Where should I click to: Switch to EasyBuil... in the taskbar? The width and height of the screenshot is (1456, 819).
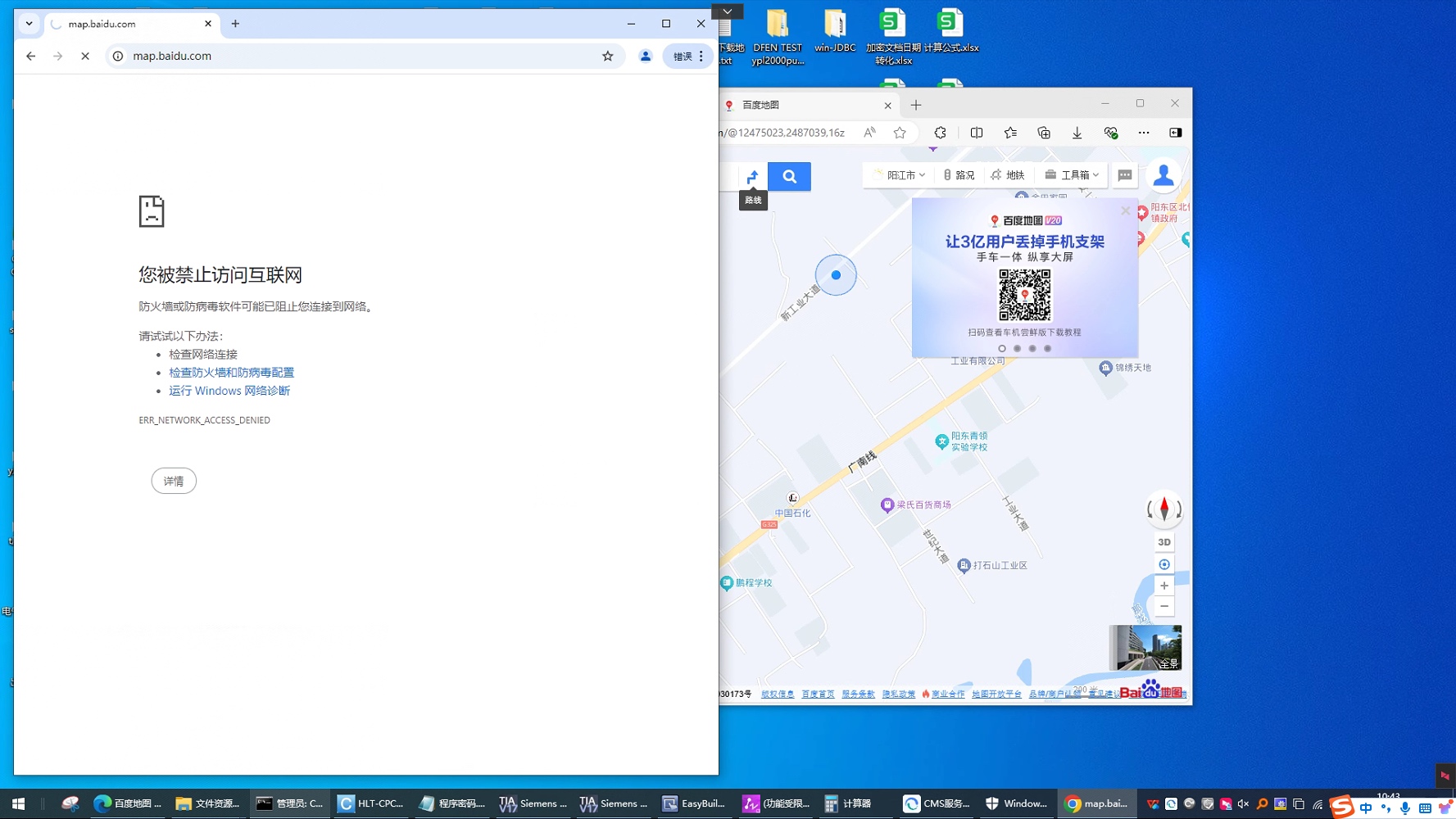pyautogui.click(x=694, y=804)
